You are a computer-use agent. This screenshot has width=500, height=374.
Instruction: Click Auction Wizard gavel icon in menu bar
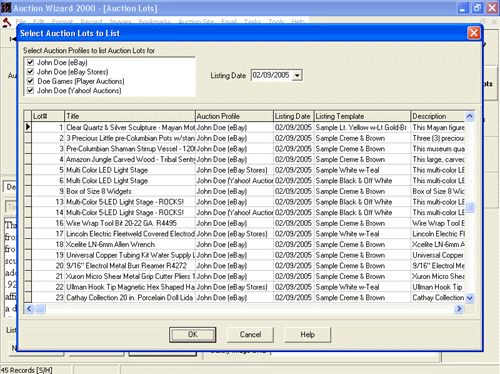point(7,23)
